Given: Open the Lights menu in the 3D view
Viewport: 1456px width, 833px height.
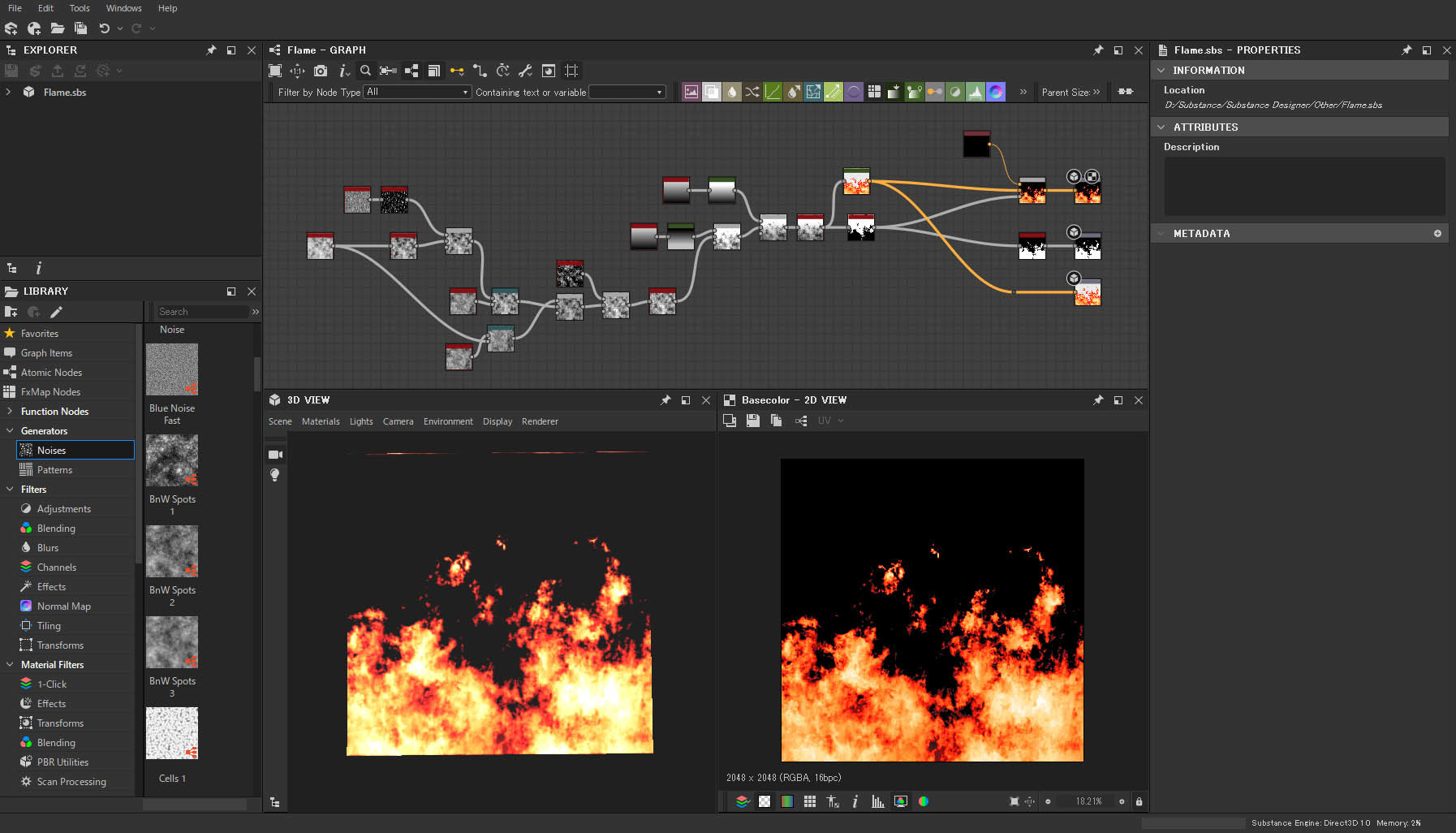Looking at the screenshot, I should tap(361, 421).
